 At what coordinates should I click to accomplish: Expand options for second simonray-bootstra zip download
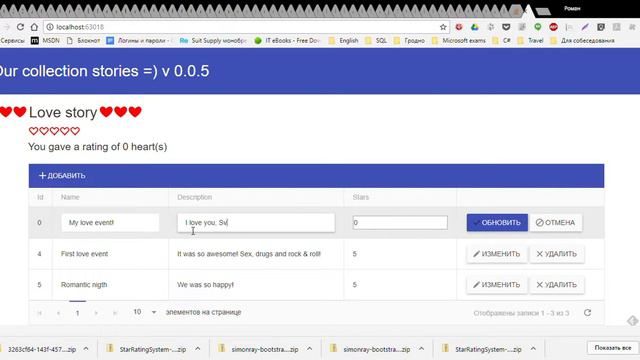coord(422,349)
